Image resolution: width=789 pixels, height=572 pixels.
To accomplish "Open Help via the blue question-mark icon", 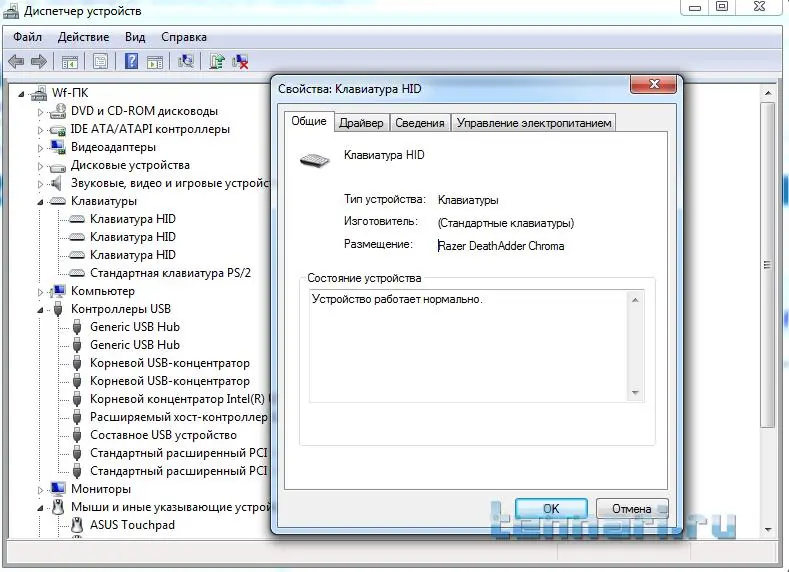I will [x=131, y=61].
